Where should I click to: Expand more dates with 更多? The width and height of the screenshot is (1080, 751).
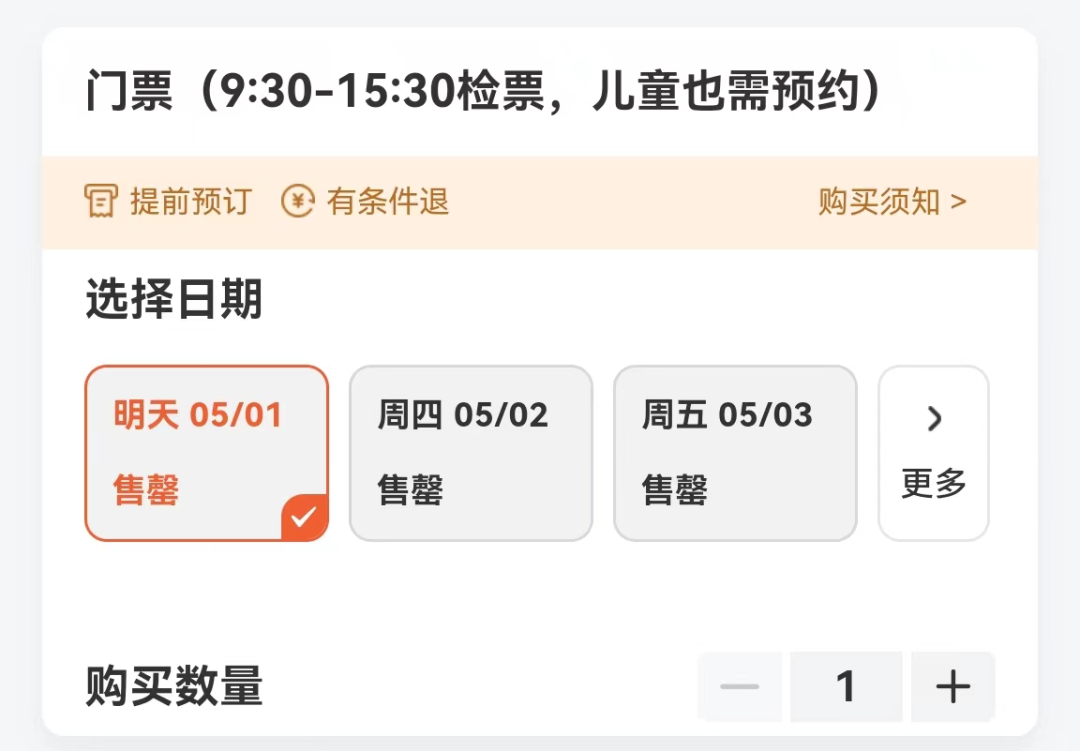[x=933, y=453]
